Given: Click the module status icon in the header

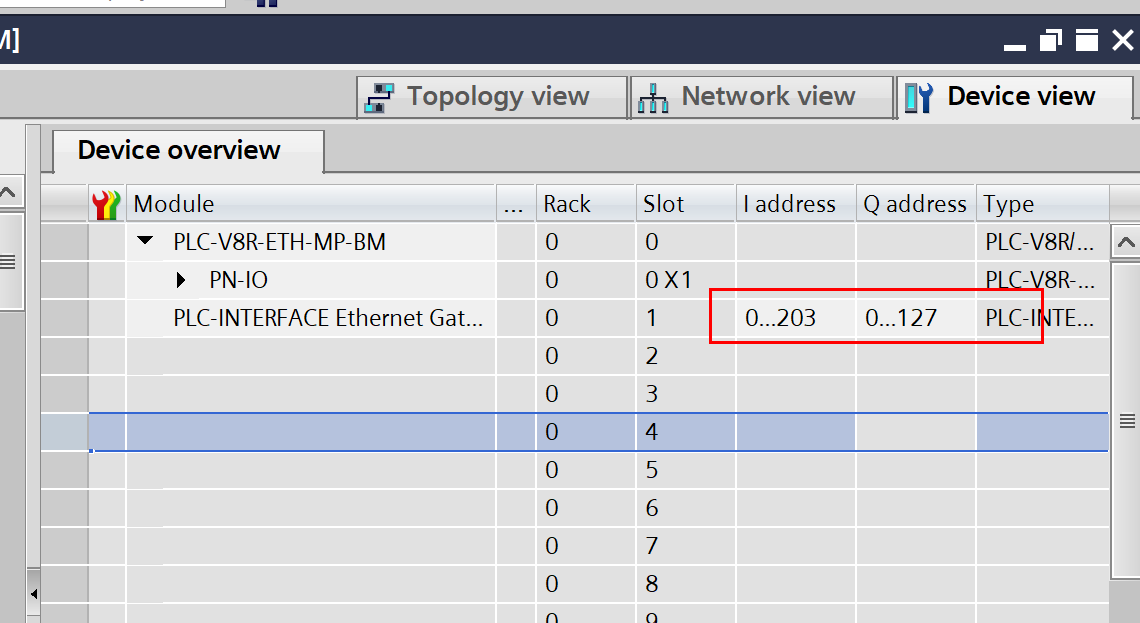Looking at the screenshot, I should coord(105,205).
